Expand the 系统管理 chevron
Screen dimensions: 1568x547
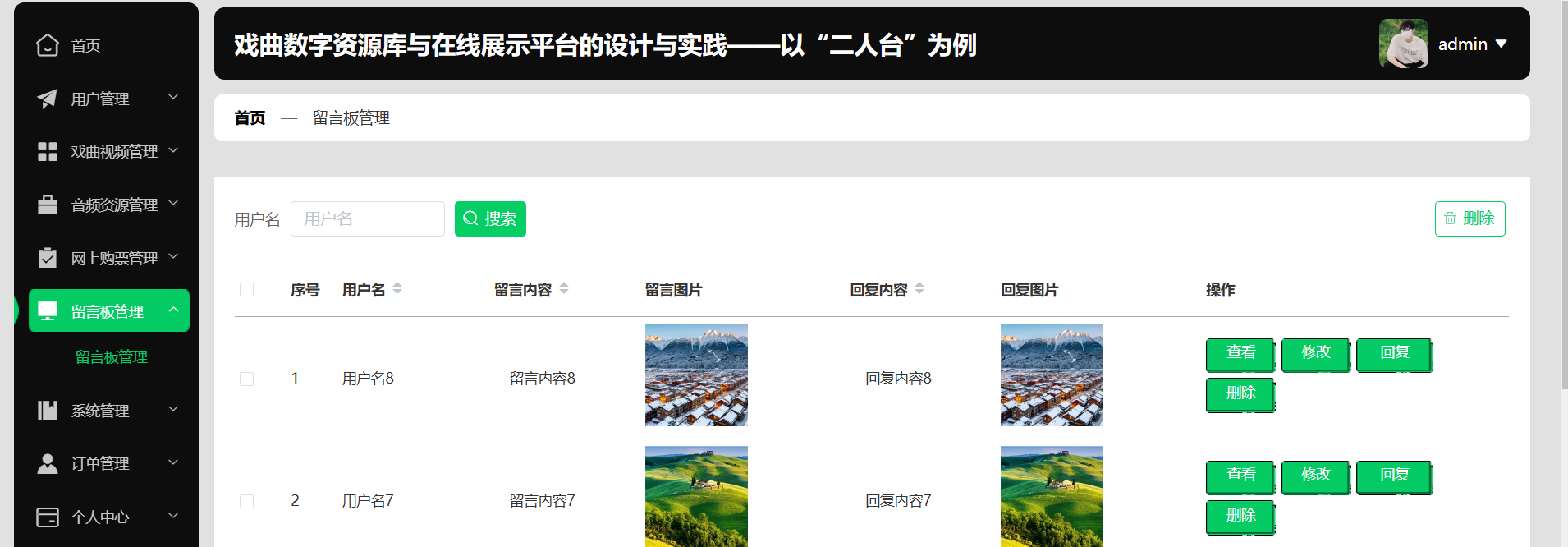173,408
